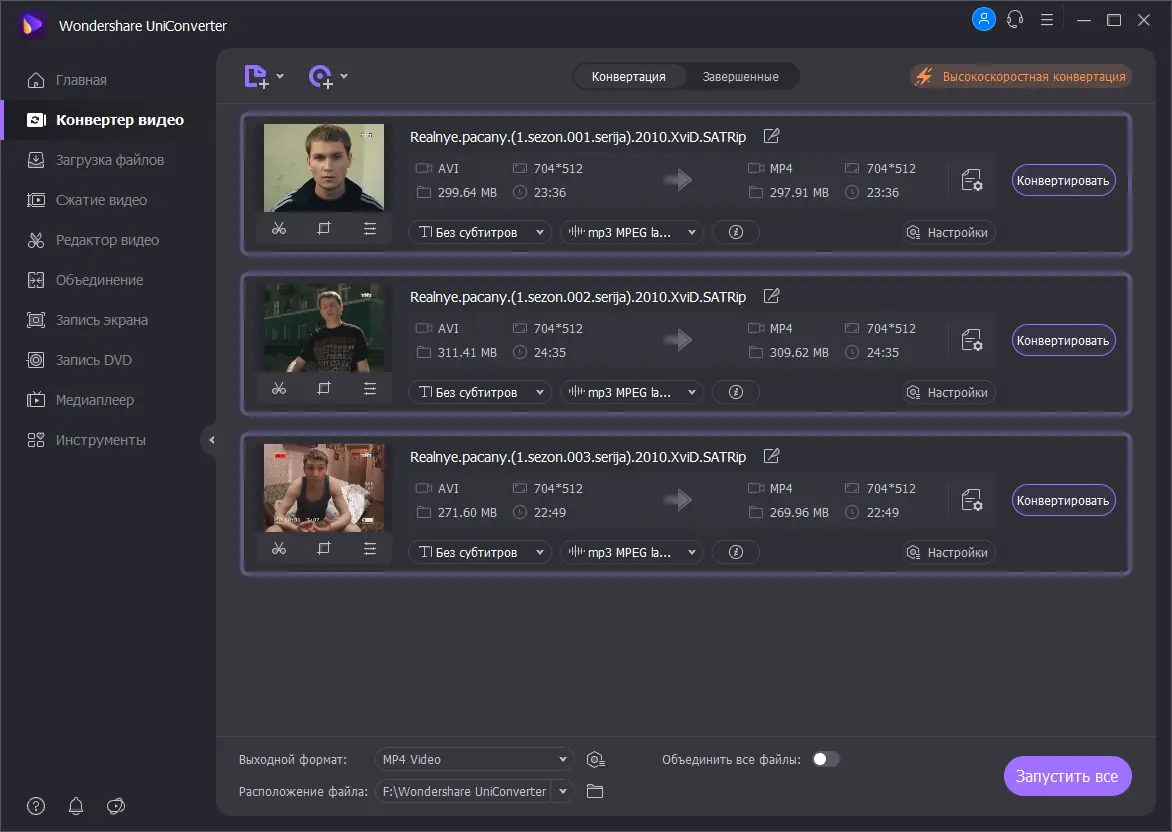
Task: Open notifications bell icon
Action: pos(76,806)
